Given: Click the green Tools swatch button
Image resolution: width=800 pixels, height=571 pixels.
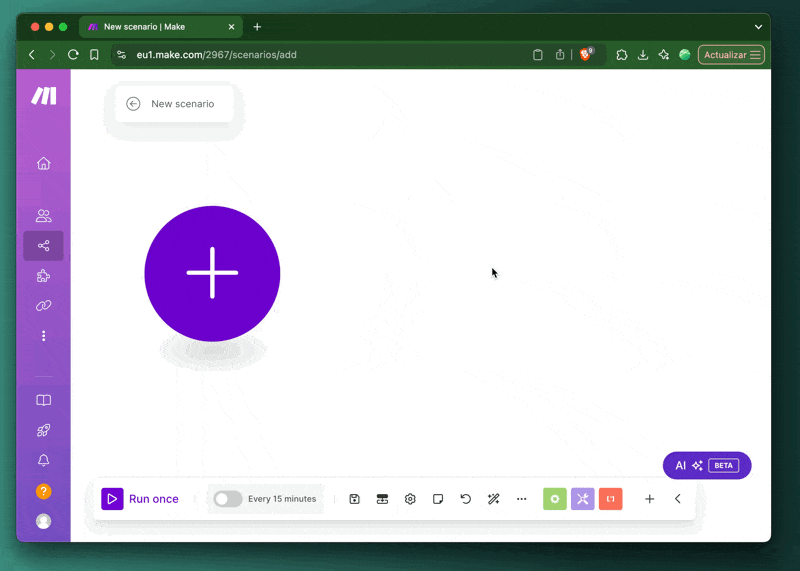Looking at the screenshot, I should pos(555,499).
